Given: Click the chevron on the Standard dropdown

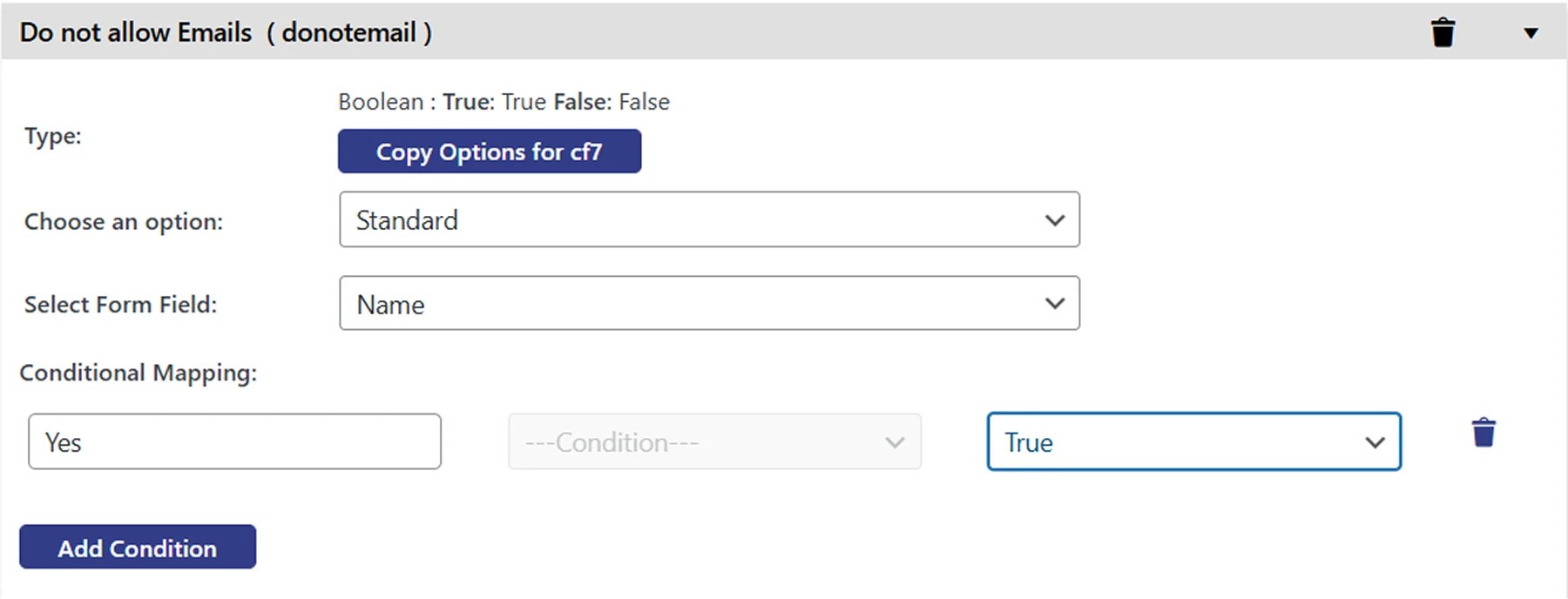Looking at the screenshot, I should (1055, 220).
